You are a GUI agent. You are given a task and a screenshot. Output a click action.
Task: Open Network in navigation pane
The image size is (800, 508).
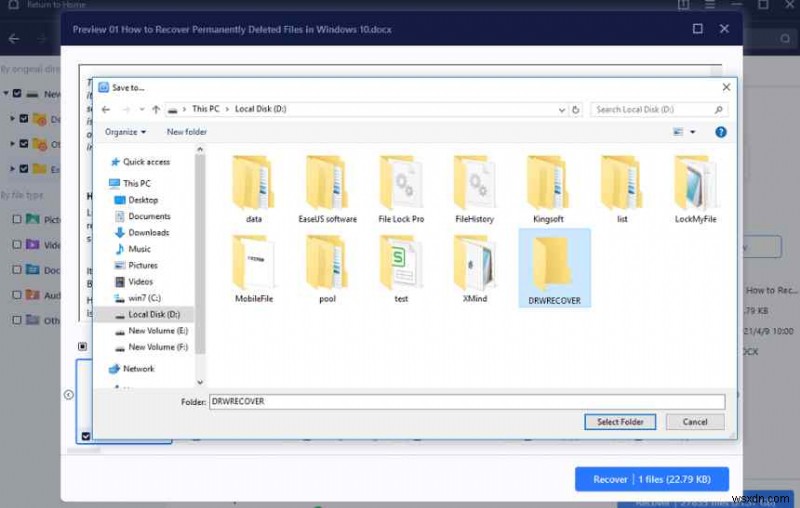[132, 368]
